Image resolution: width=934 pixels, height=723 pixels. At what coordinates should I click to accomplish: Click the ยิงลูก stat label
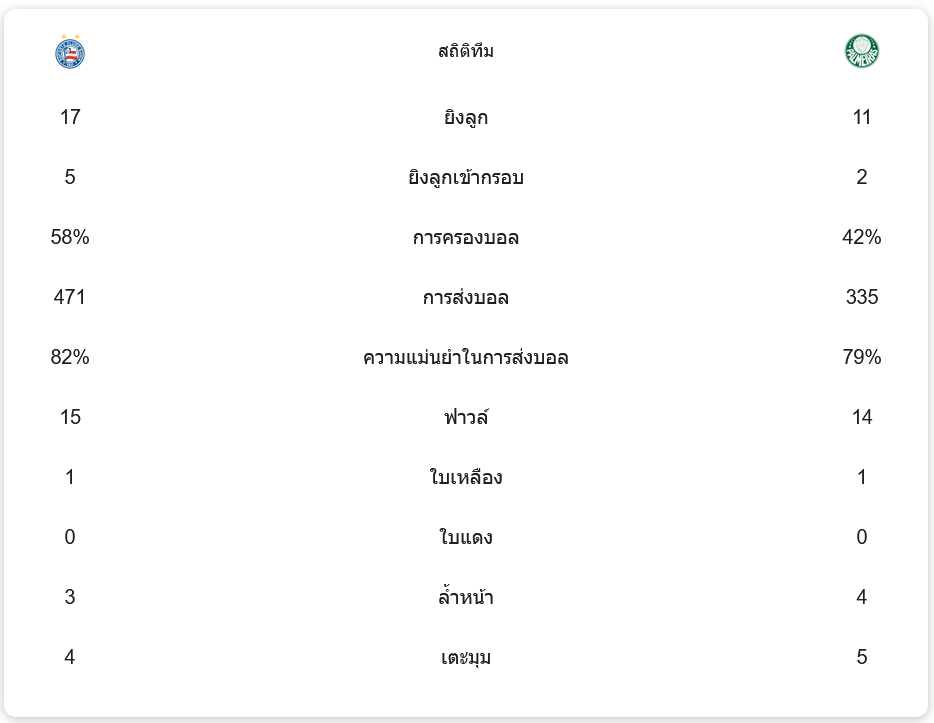pos(466,118)
